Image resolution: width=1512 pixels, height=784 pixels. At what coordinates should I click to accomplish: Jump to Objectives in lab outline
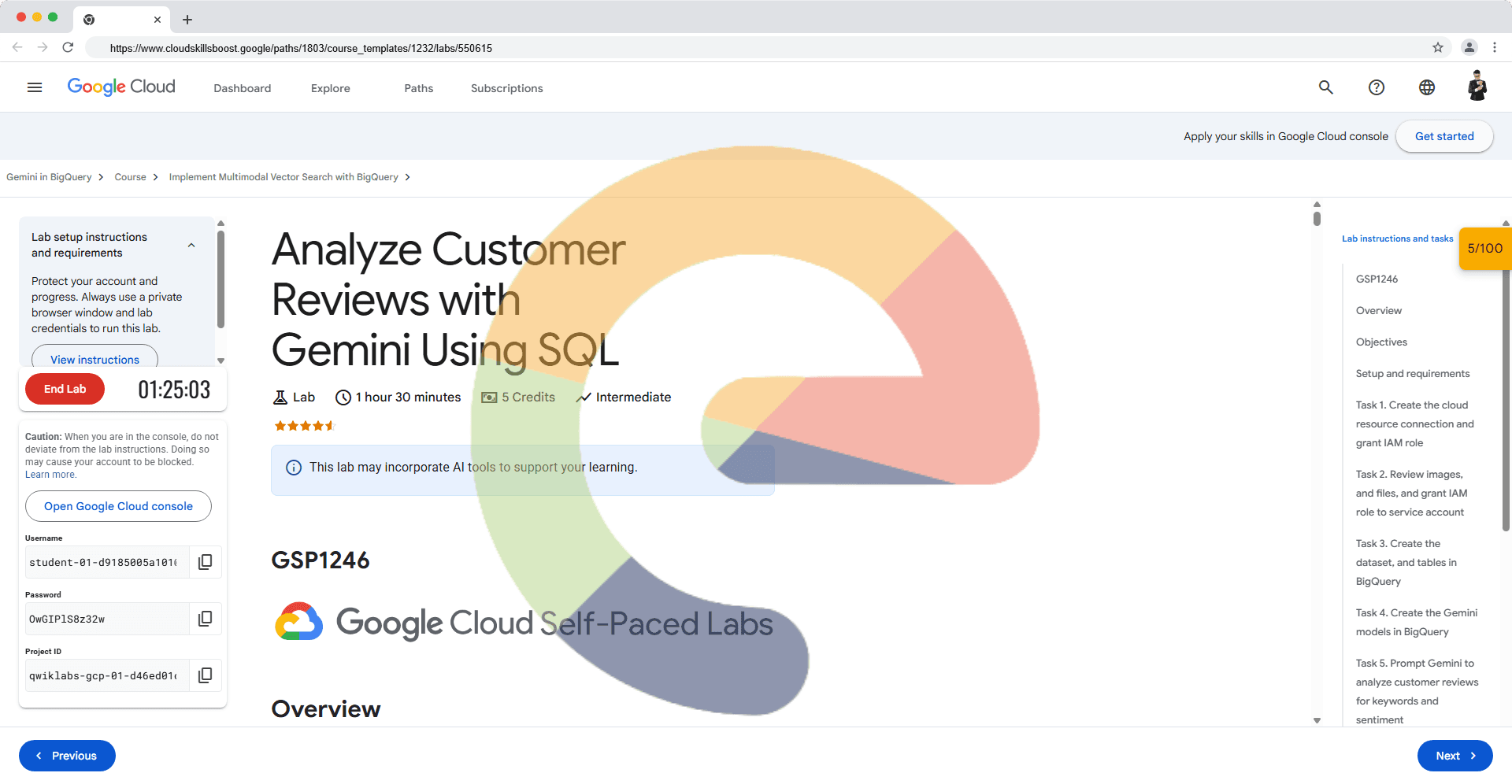(1381, 342)
